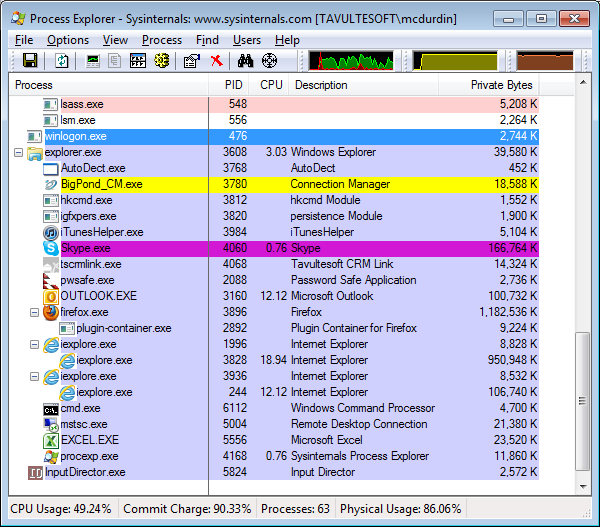The height and width of the screenshot is (527, 600).
Task: Collapse the iexplore.exe tree with PID 3936
Action: click(34, 377)
